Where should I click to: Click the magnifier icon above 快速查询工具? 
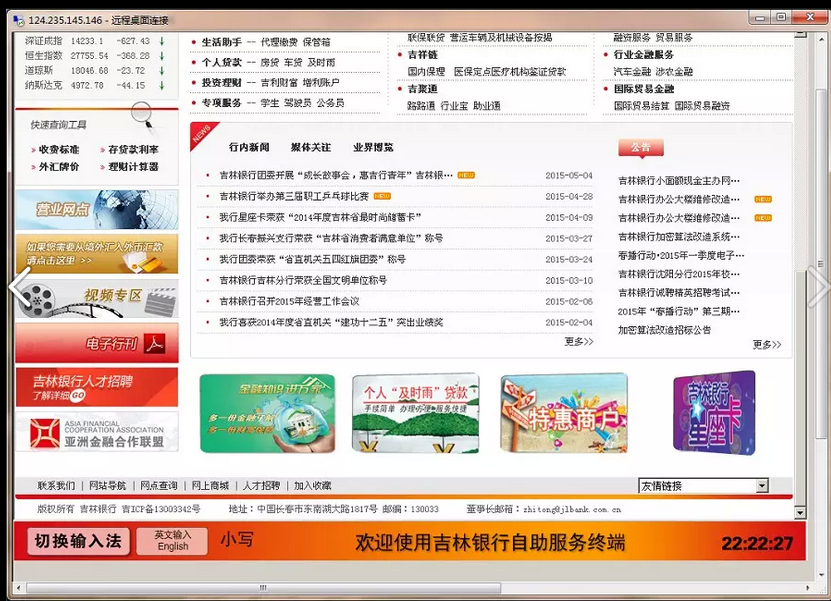point(143,116)
